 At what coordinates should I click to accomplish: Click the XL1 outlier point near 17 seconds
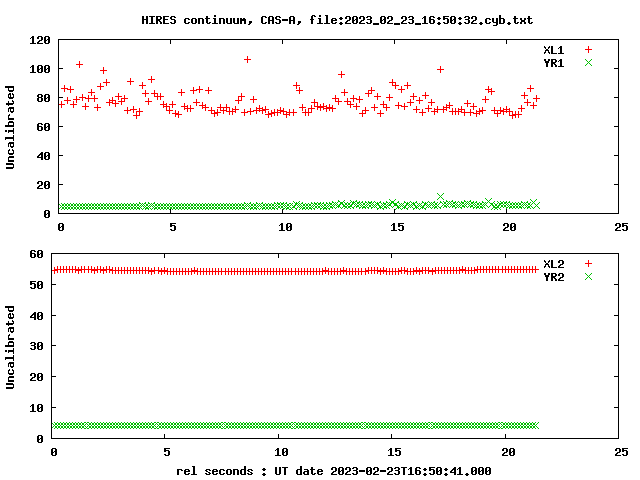tap(440, 69)
